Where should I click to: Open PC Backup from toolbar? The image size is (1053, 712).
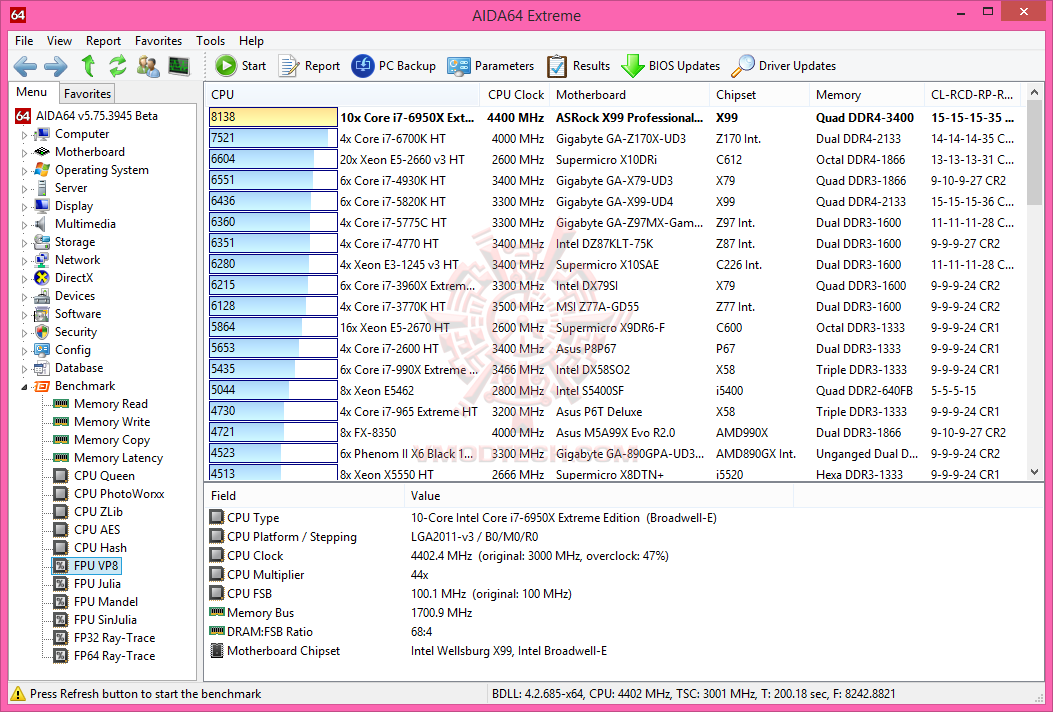tap(394, 66)
